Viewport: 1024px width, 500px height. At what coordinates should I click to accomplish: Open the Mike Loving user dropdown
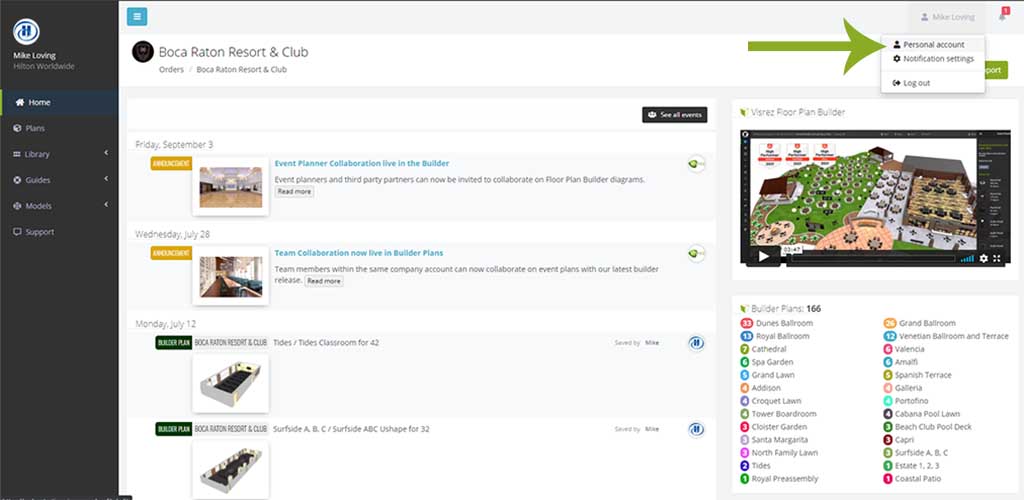[x=947, y=17]
